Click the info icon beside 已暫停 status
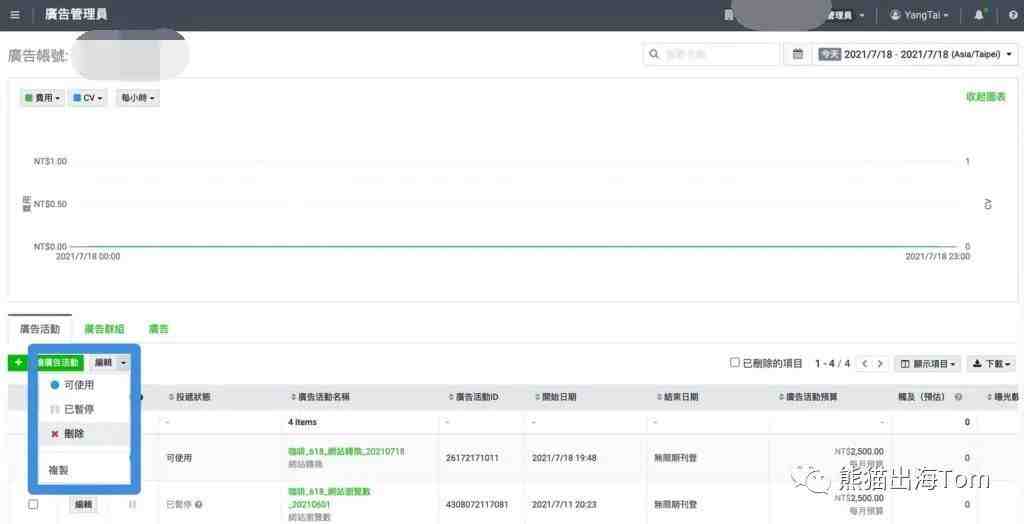Image resolution: width=1024 pixels, height=524 pixels. pyautogui.click(x=198, y=504)
